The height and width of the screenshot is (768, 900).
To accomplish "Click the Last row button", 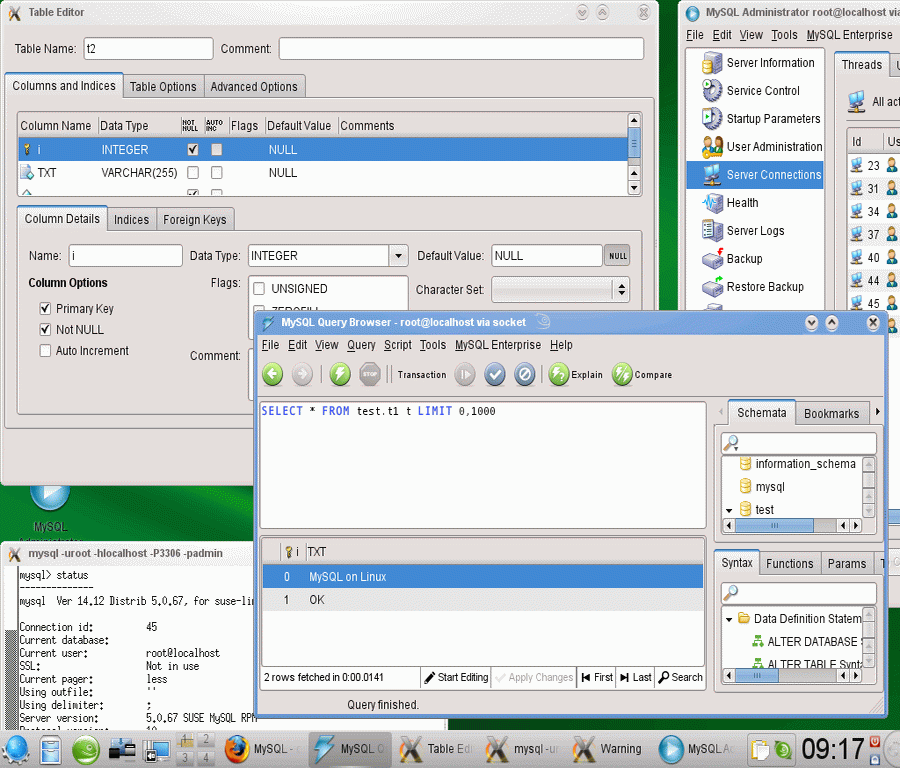I will (635, 677).
